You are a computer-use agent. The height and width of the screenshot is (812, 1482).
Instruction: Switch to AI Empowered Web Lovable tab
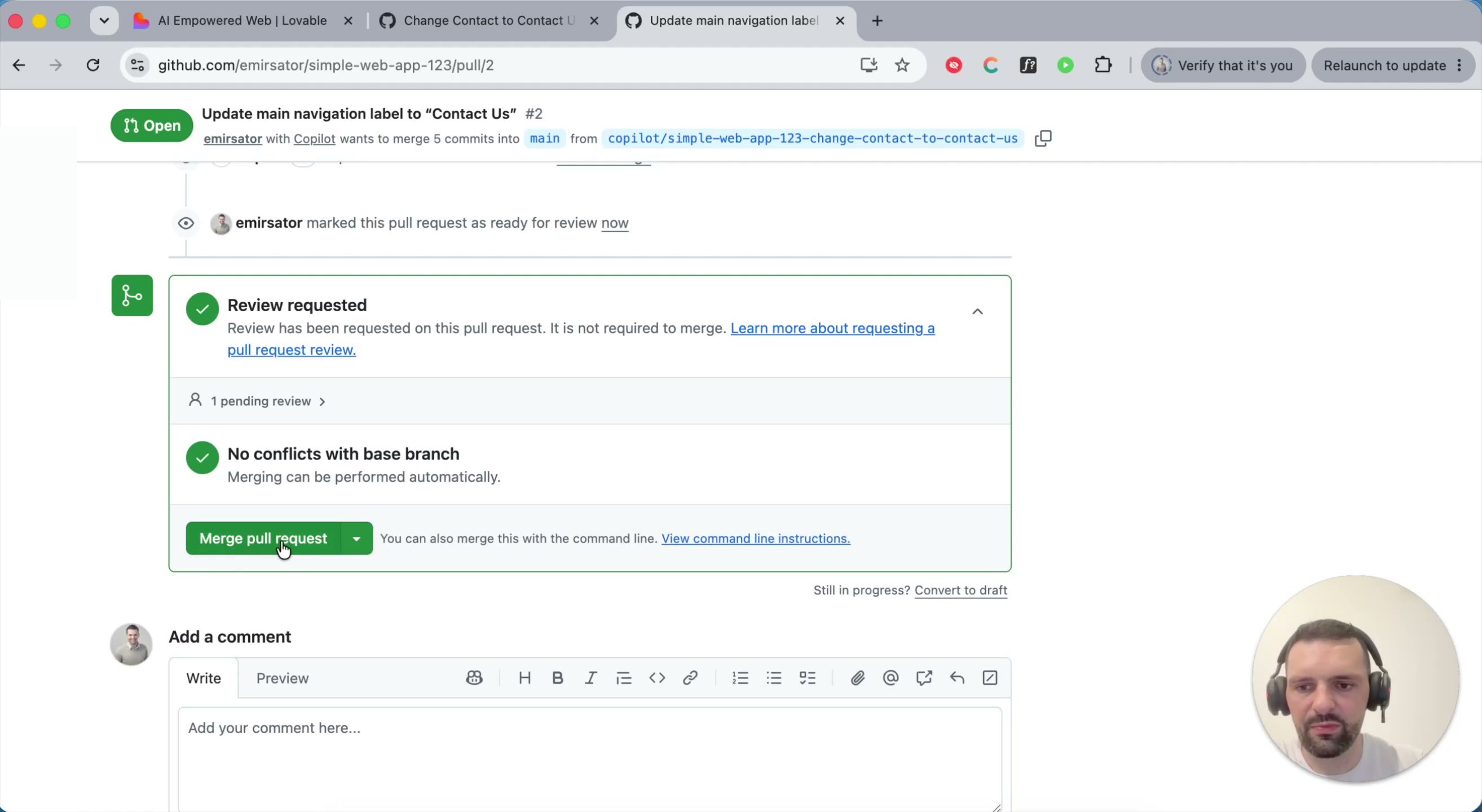point(241,21)
